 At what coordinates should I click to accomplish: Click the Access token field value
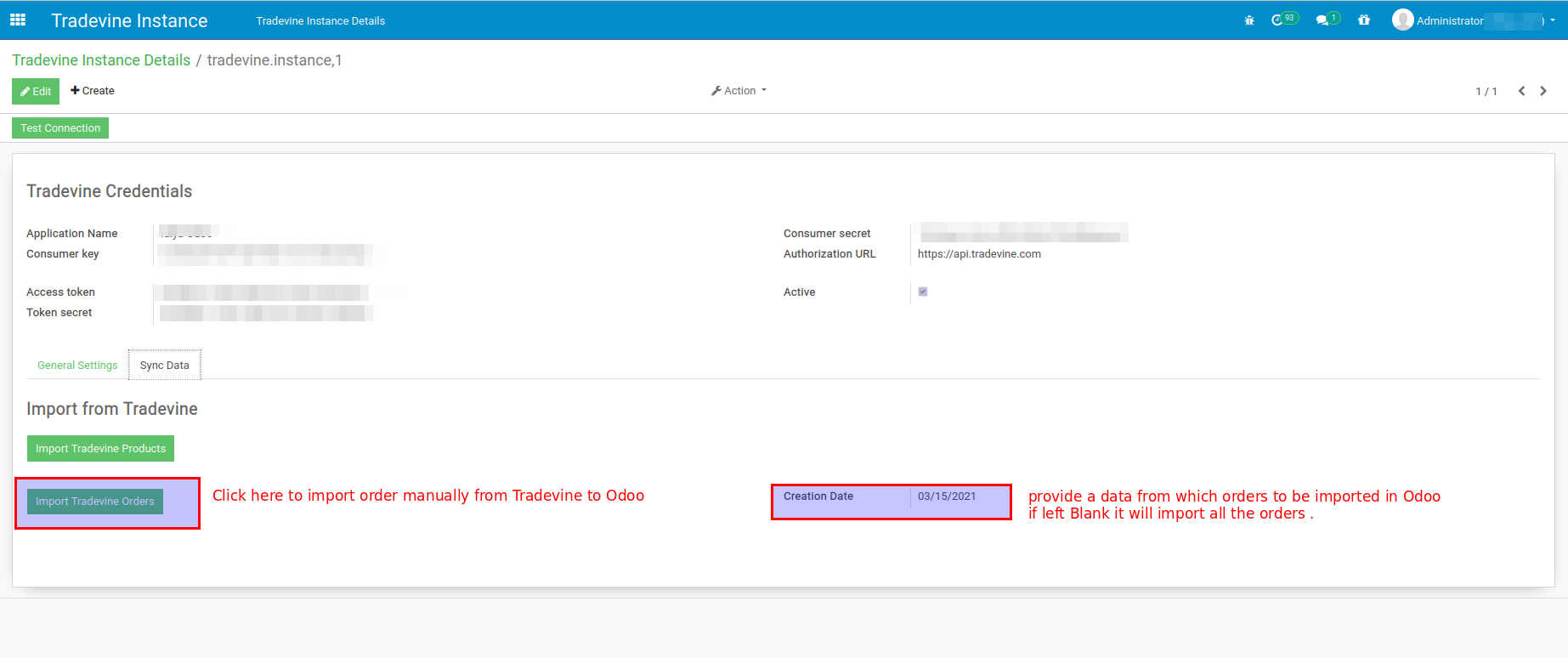click(263, 292)
